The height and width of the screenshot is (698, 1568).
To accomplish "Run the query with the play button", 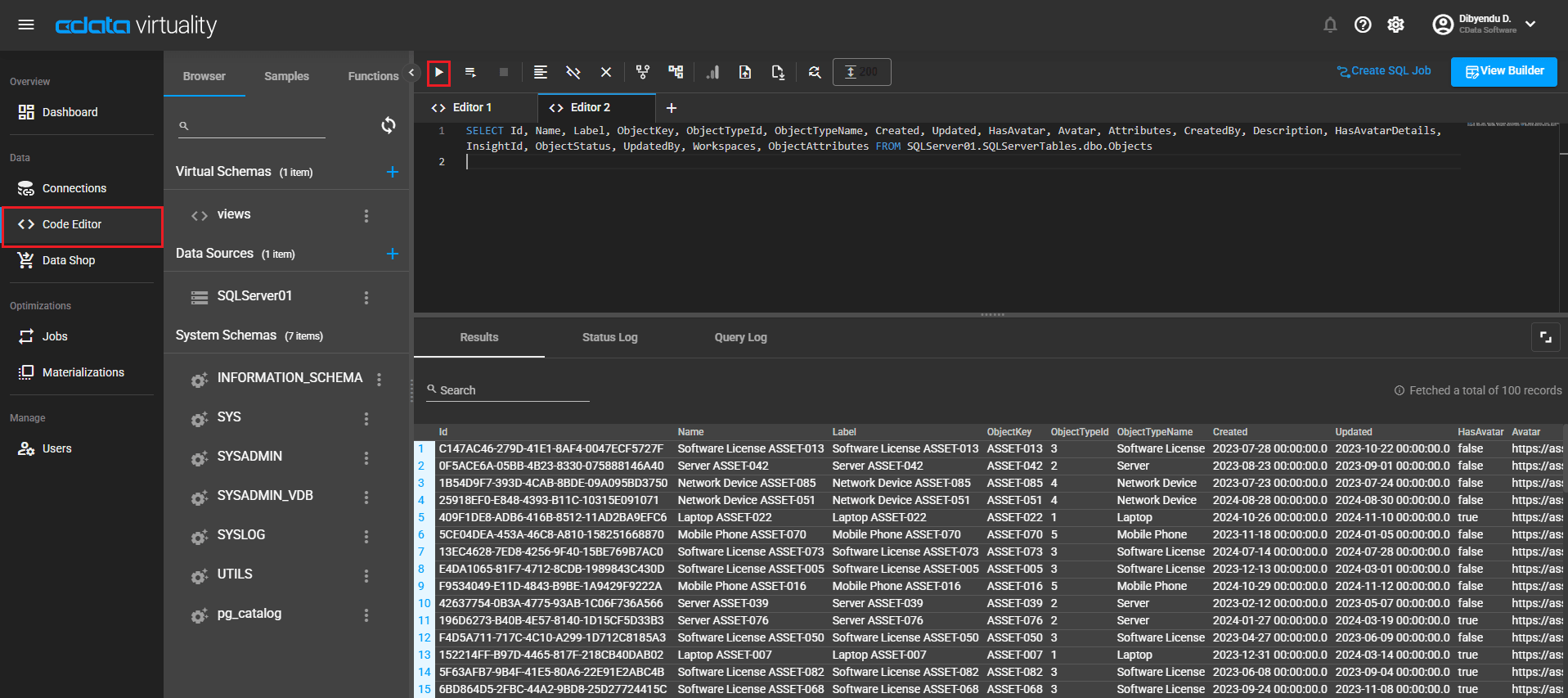I will tap(439, 73).
